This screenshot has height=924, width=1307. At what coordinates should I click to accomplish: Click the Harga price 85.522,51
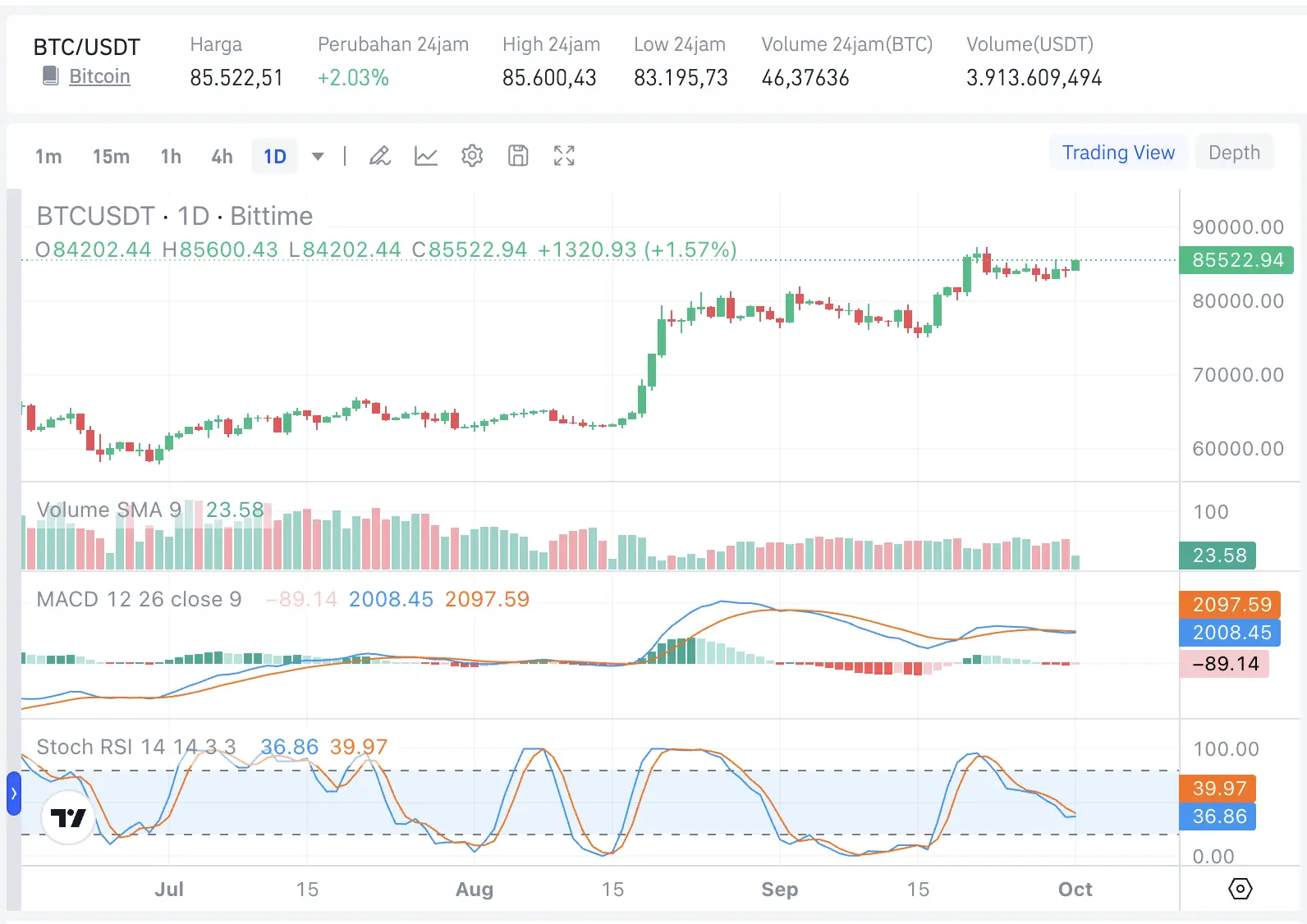click(x=236, y=78)
